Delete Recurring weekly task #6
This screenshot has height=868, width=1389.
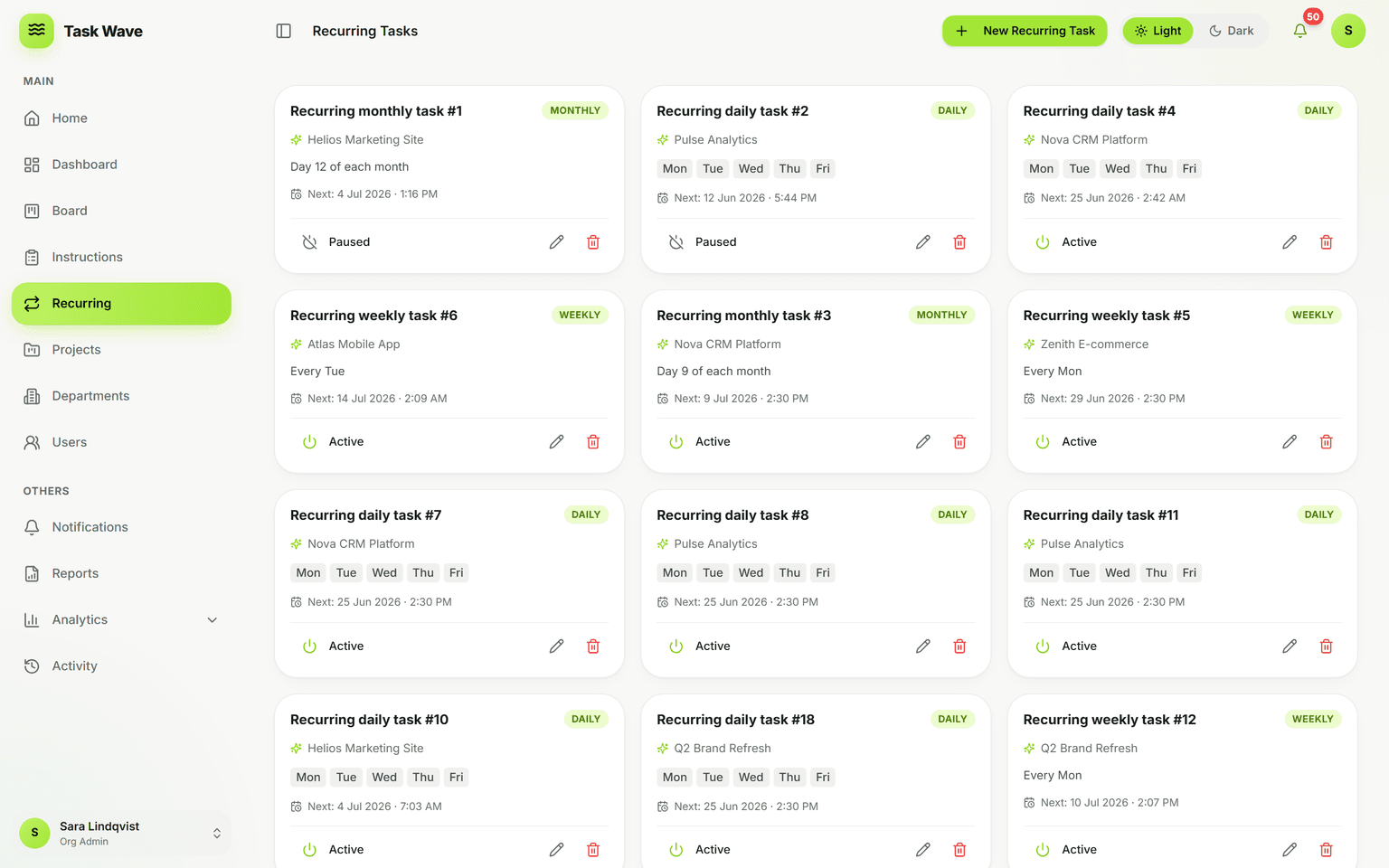click(x=593, y=441)
